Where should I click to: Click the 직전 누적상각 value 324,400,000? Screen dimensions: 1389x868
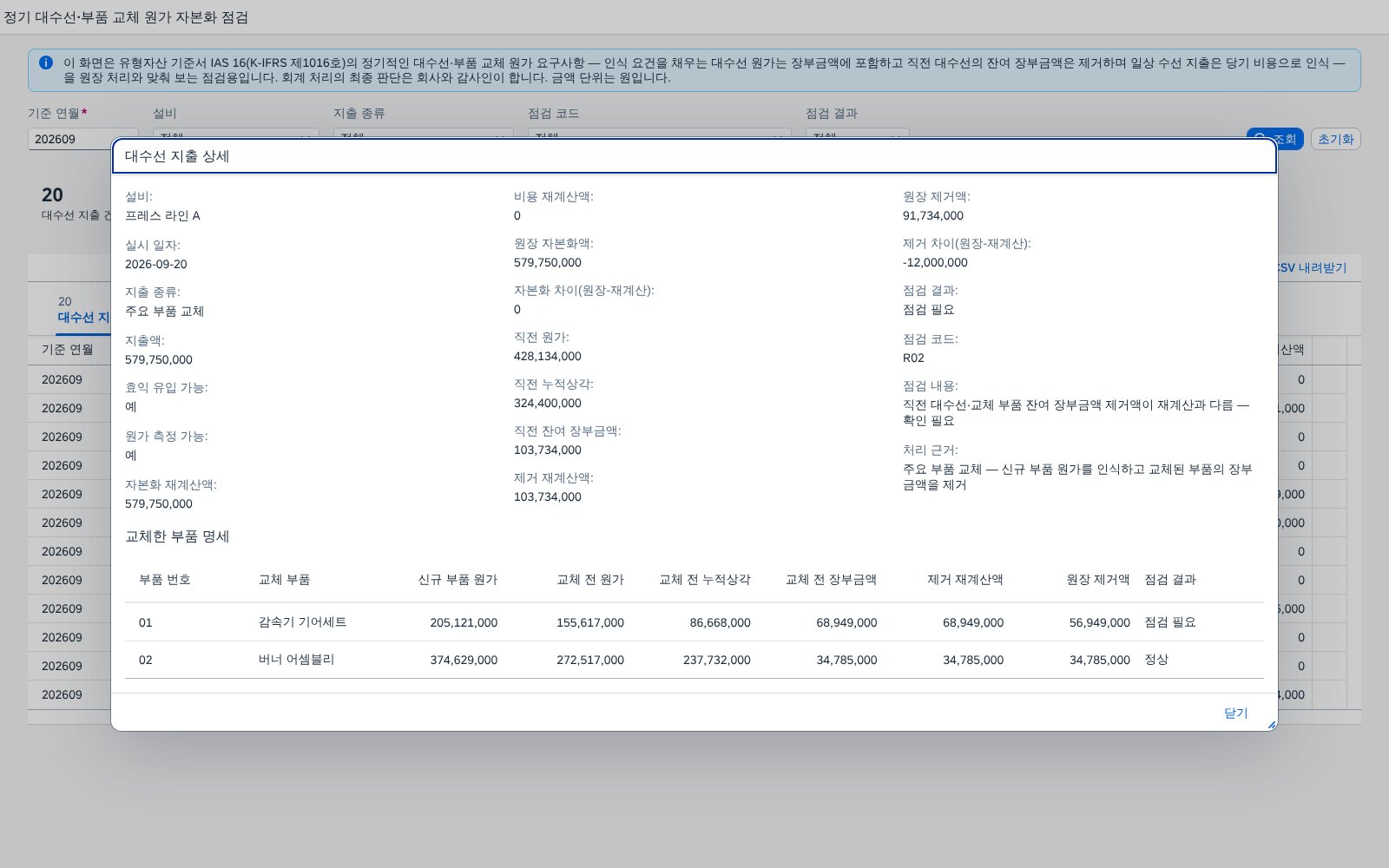[x=548, y=403]
